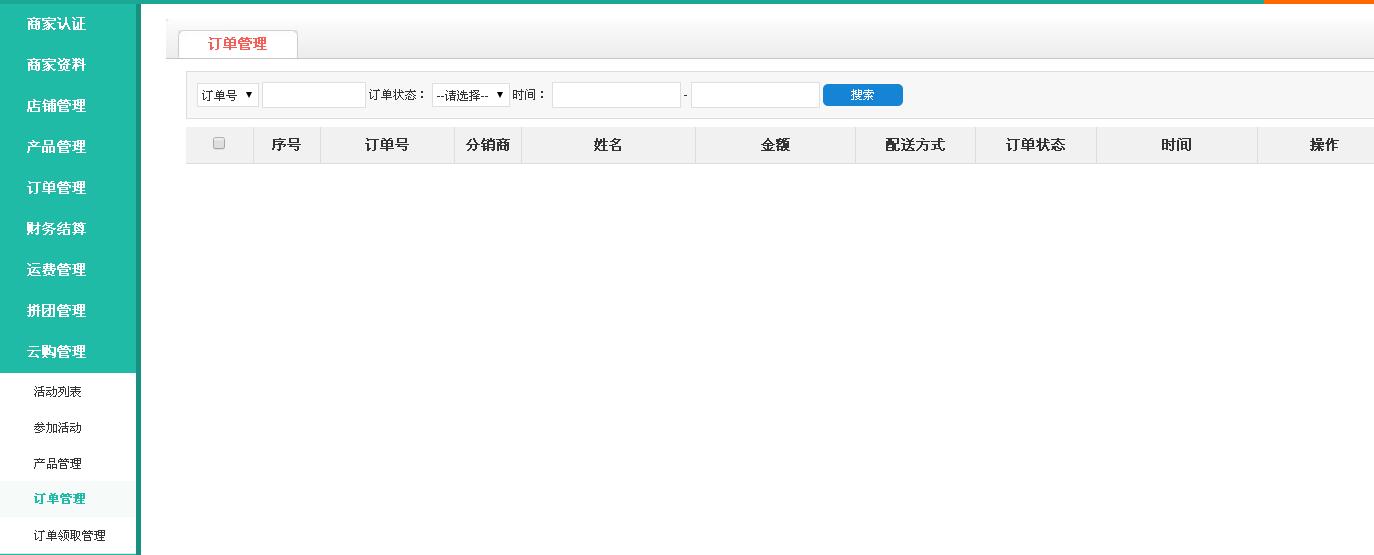The height and width of the screenshot is (555, 1374).
Task: Click the 金额 column header
Action: (775, 145)
